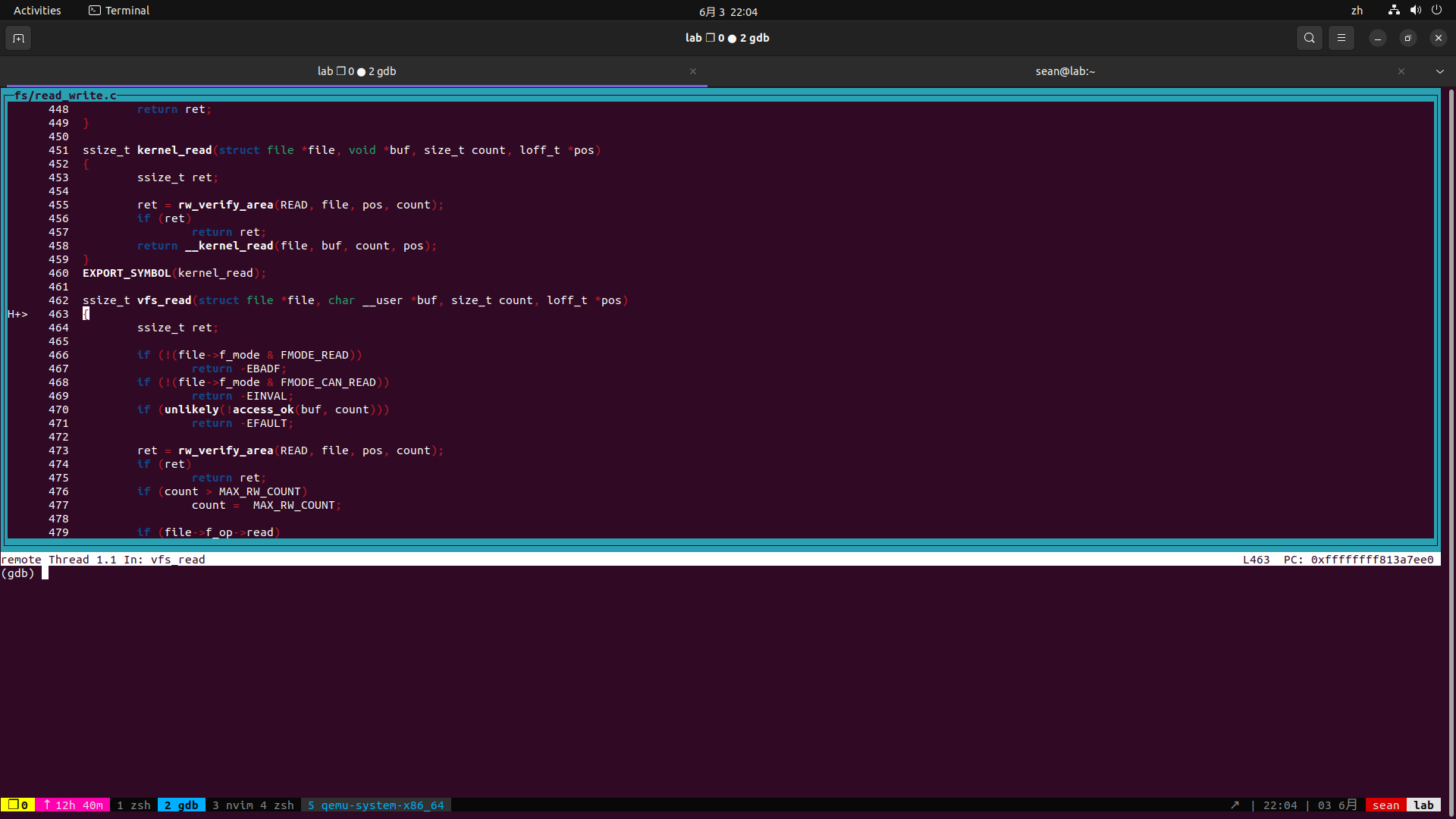
Task: Click the volume speaker icon
Action: [x=1415, y=11]
